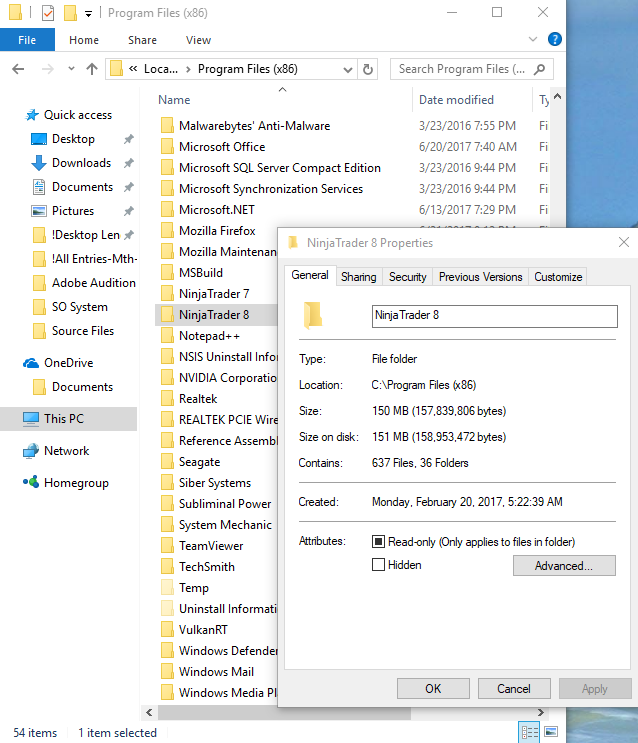Expand the ribbon chevron
Viewport: 638px width, 743px height.
533,39
